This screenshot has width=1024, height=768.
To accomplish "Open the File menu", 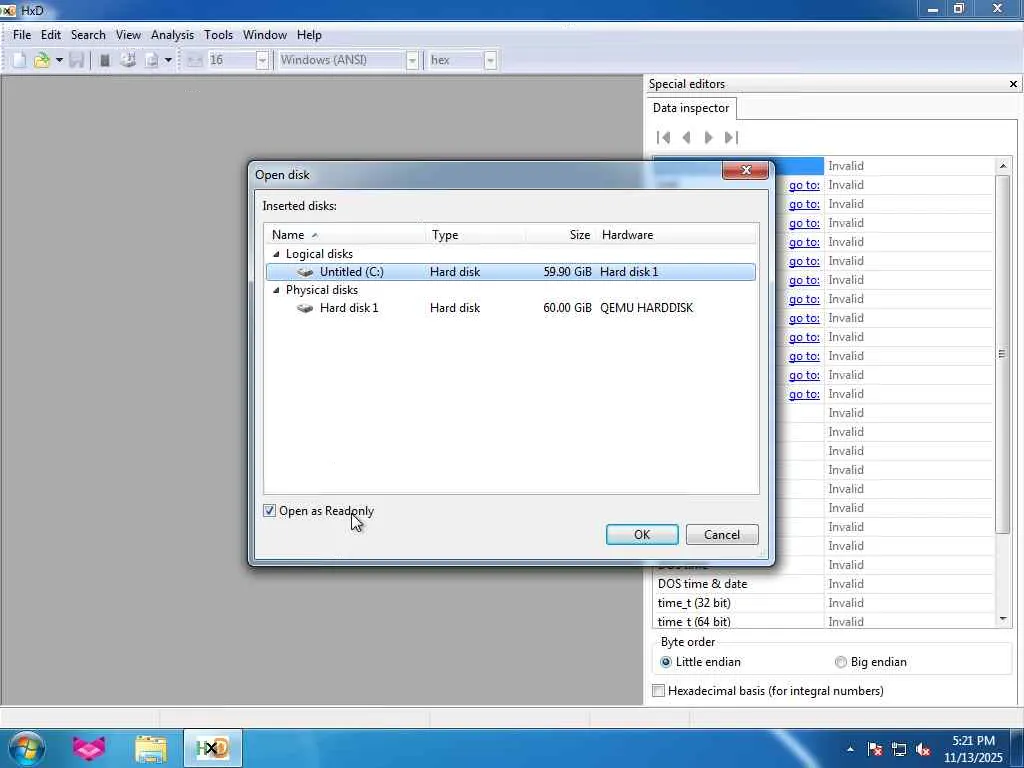I will coord(22,35).
